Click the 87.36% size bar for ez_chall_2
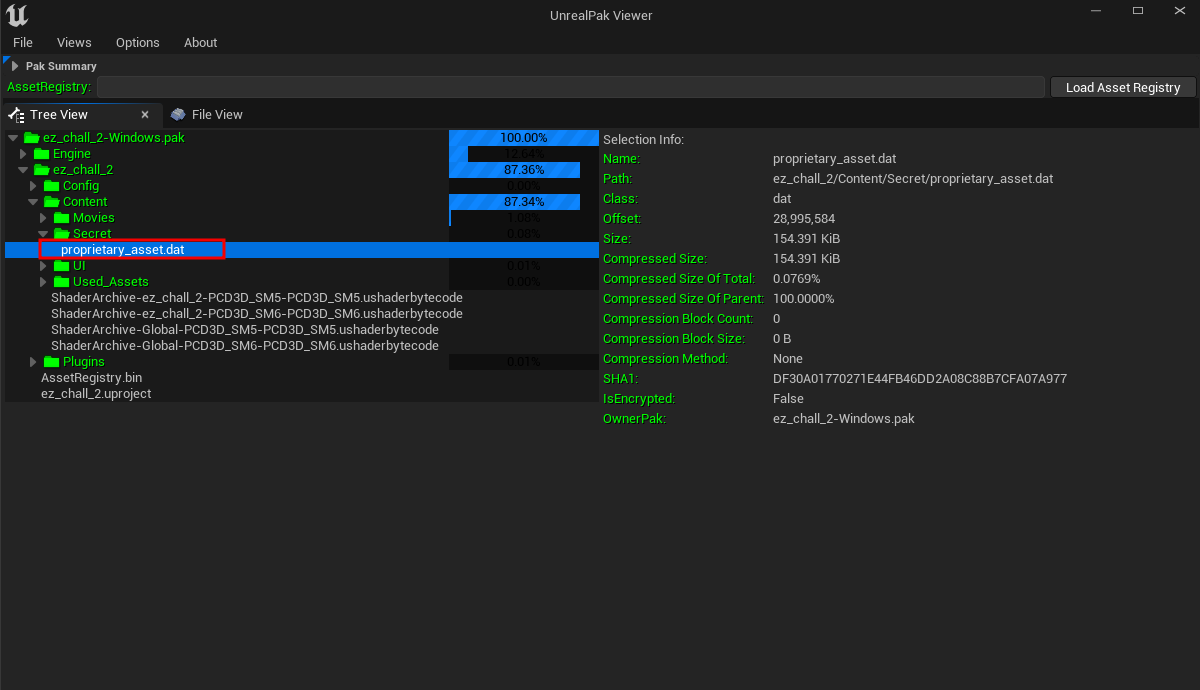The image size is (1200, 690). [x=524, y=170]
